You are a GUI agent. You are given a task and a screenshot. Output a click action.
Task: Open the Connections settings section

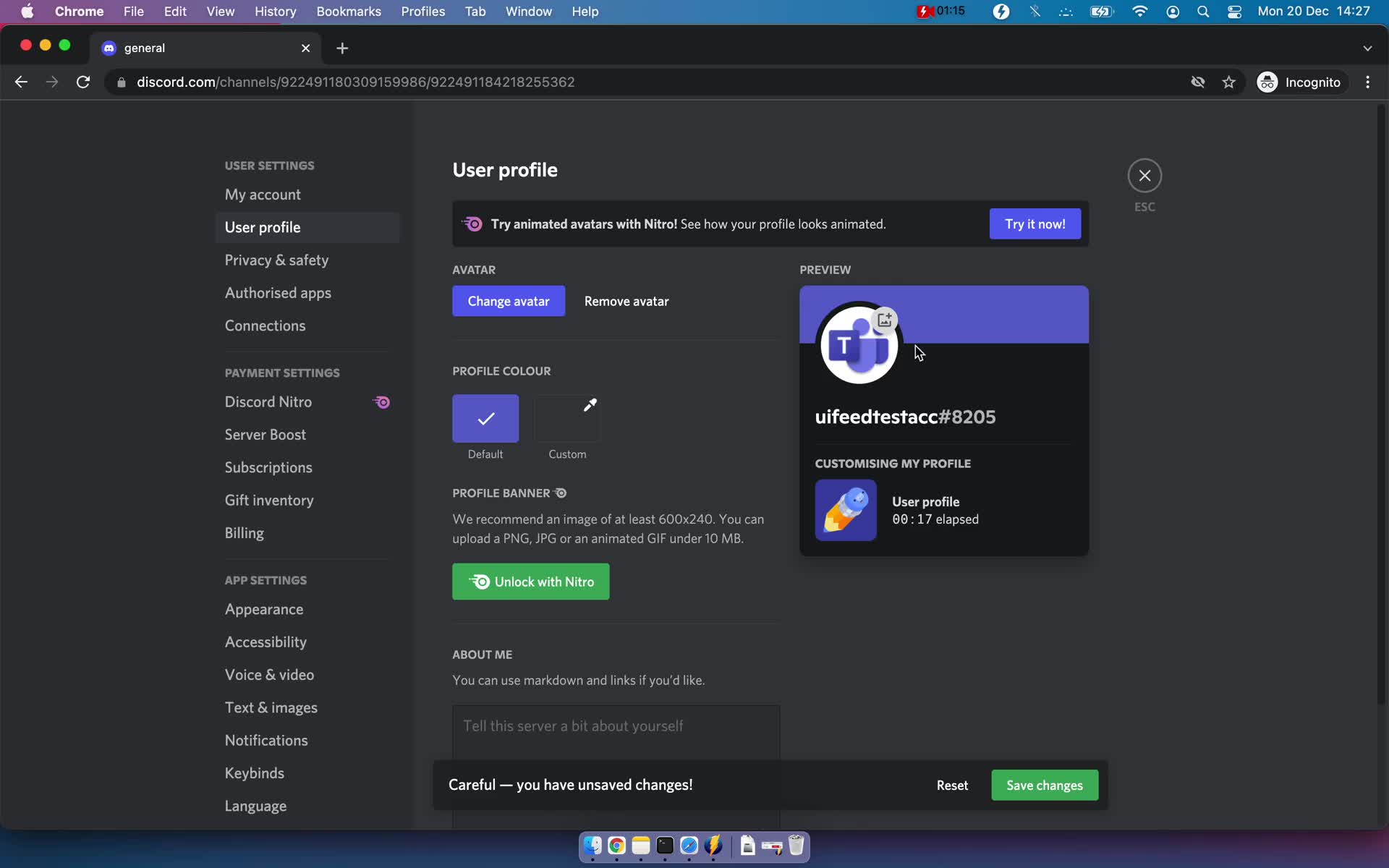264,325
